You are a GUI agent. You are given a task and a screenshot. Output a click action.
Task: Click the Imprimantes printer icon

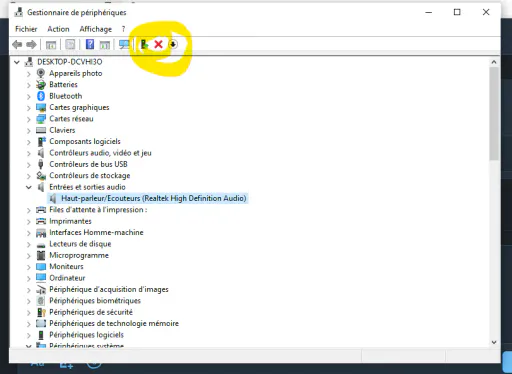click(x=41, y=221)
